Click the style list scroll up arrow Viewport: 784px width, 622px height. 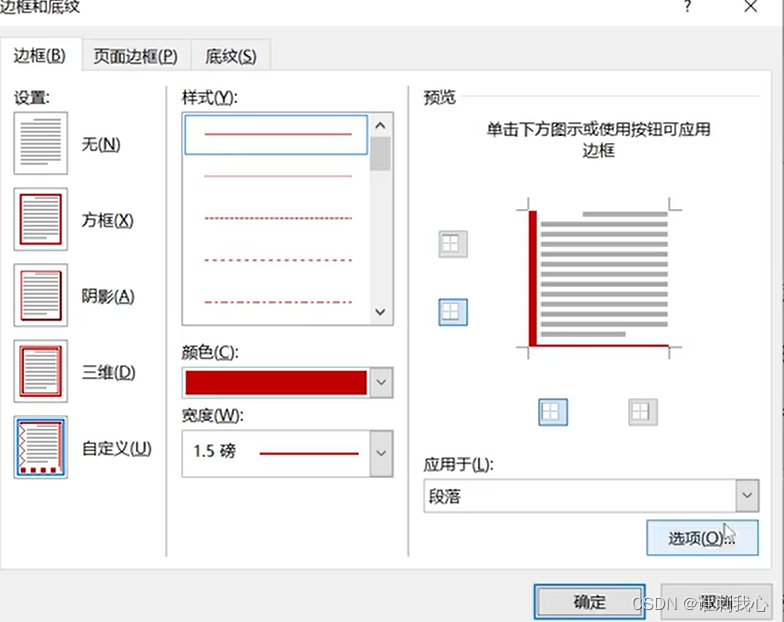[380, 126]
